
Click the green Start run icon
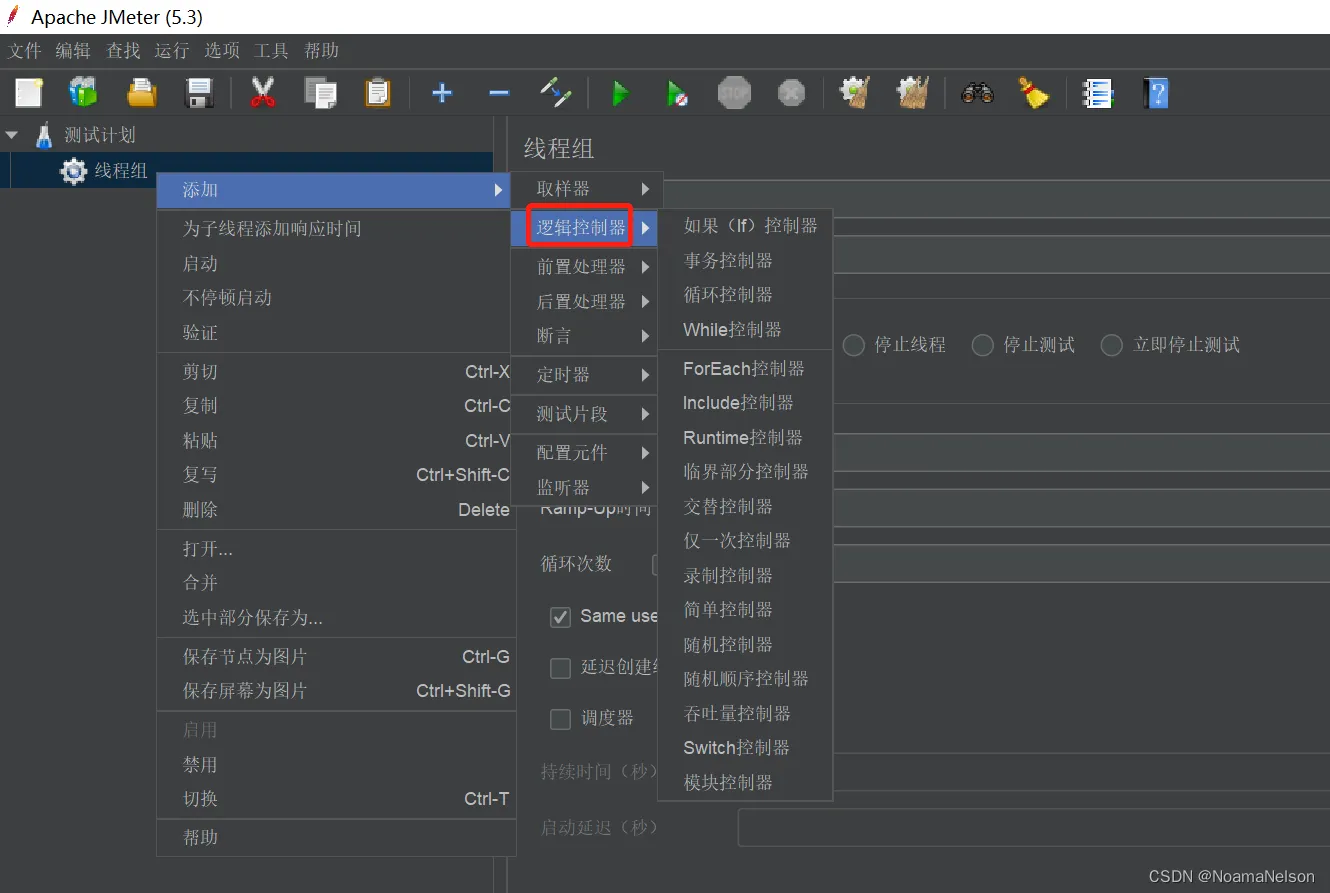tap(620, 94)
